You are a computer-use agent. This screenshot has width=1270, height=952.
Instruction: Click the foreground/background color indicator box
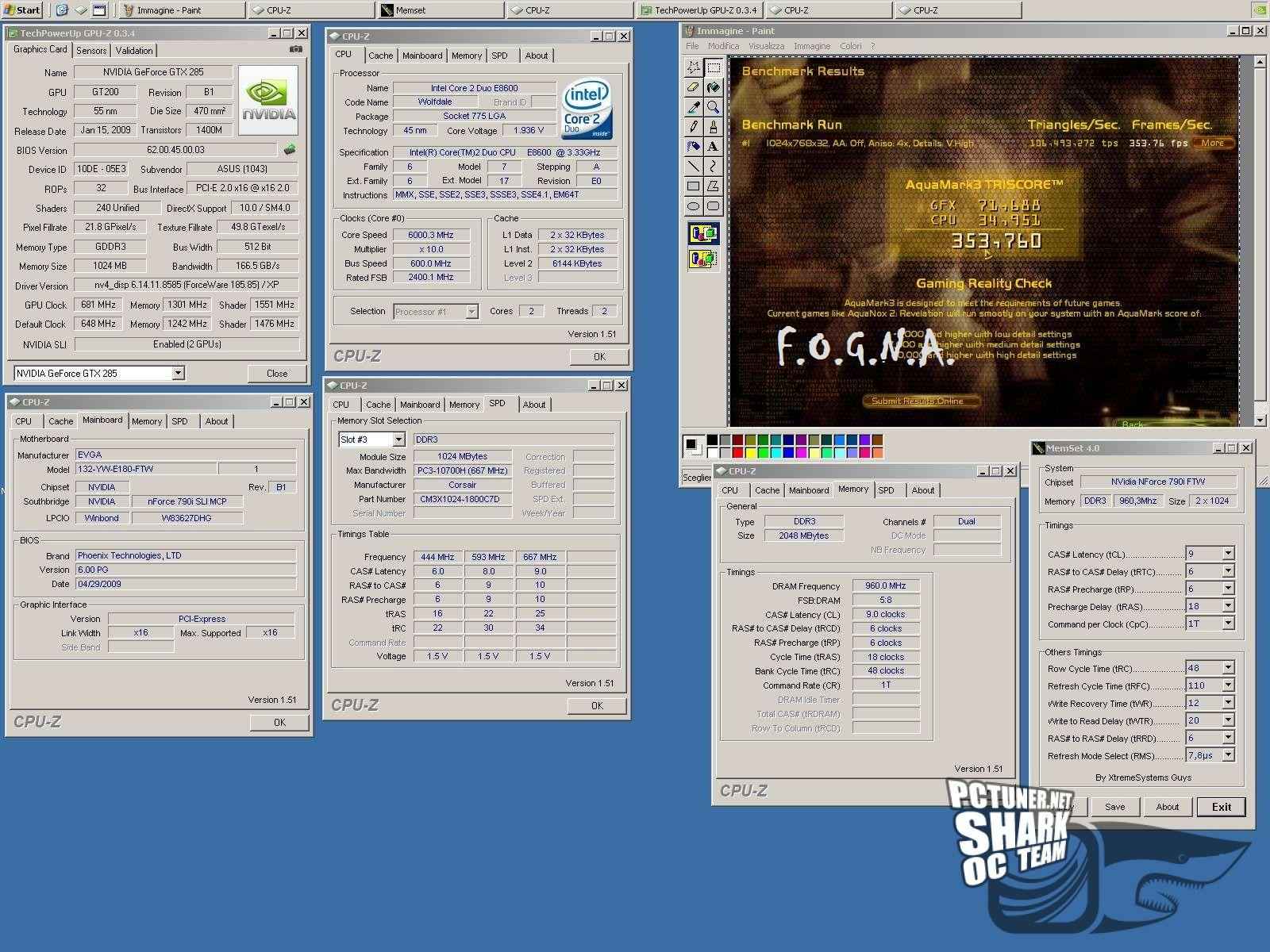pos(693,446)
